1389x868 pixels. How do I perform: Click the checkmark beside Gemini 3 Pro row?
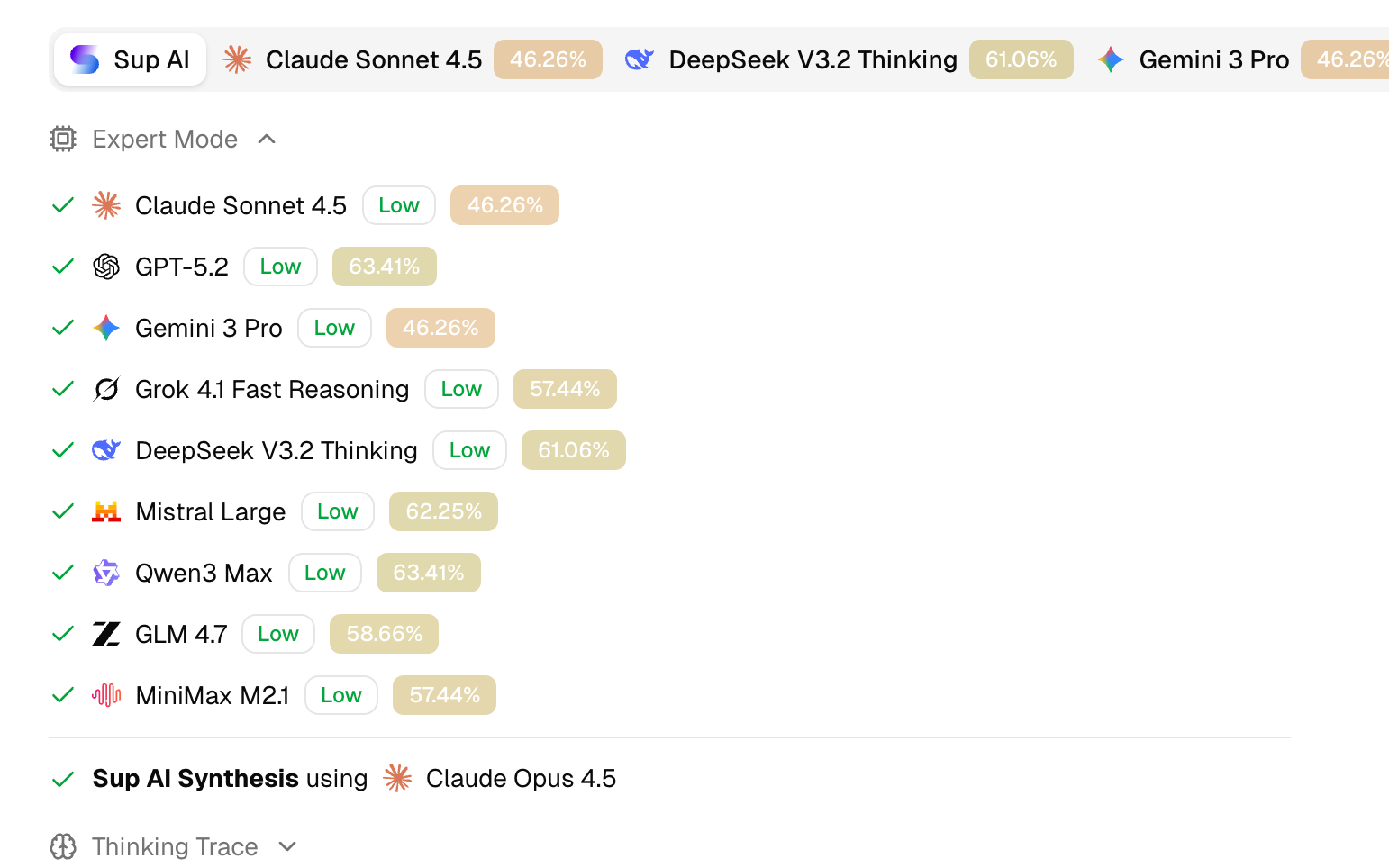click(63, 328)
